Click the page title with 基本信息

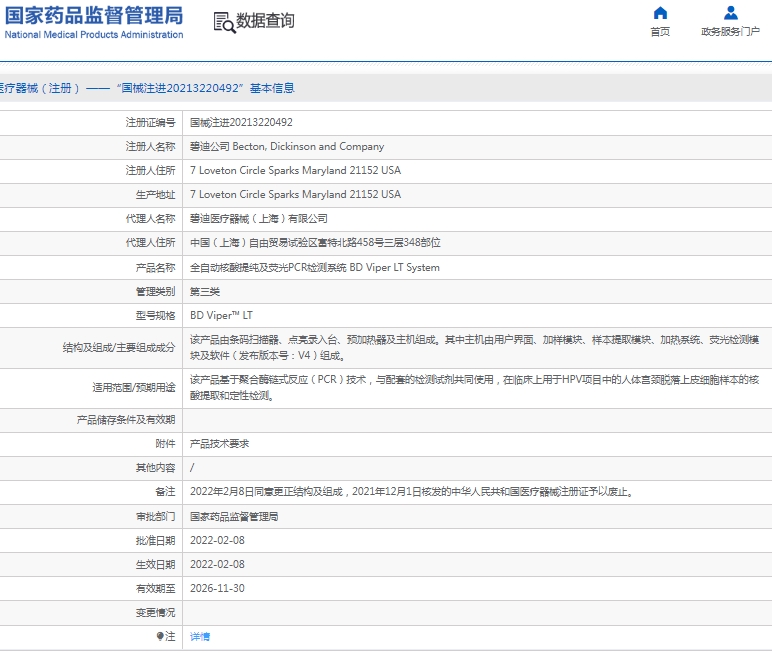pos(147,88)
